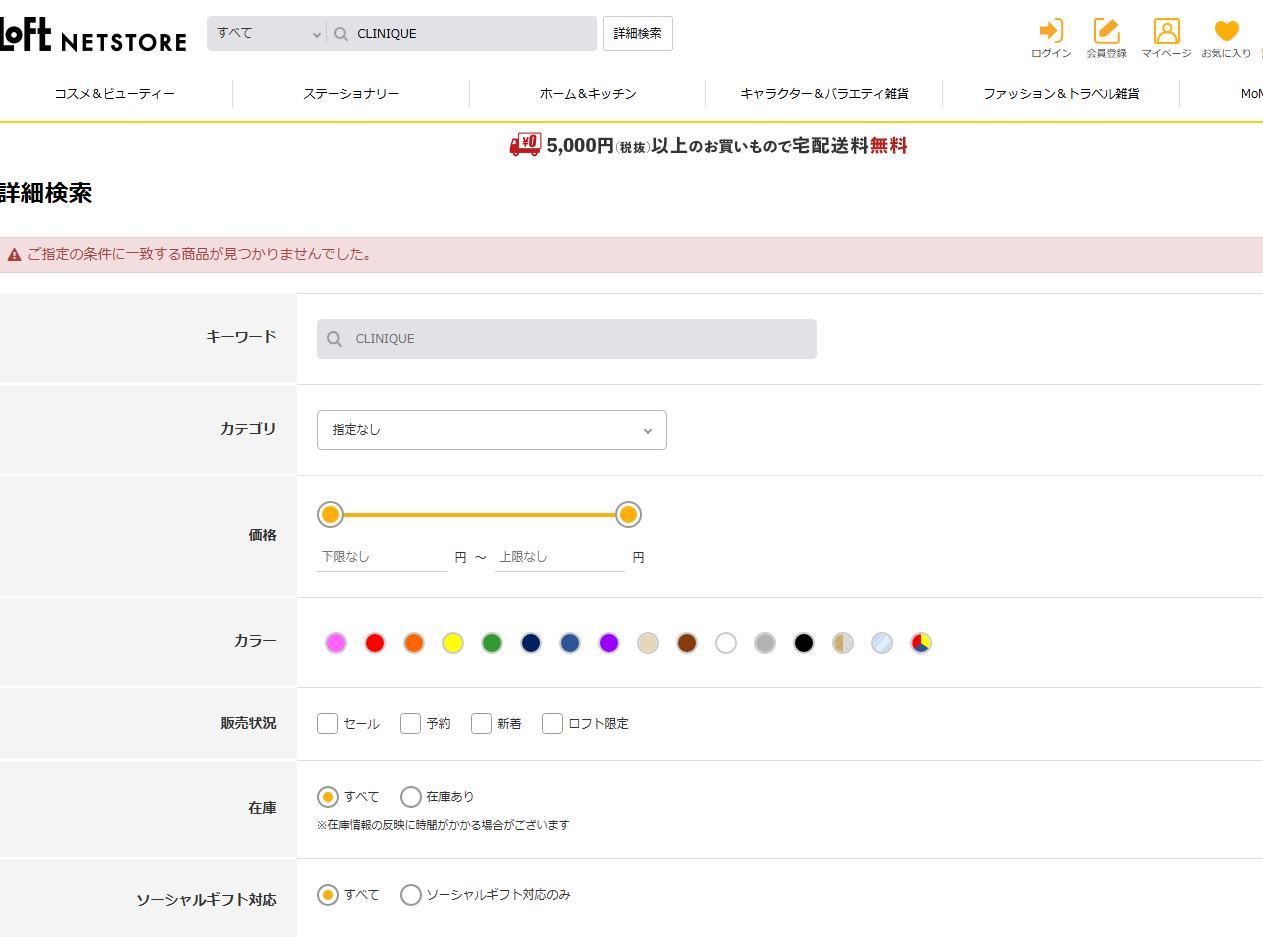Open the ファッション＆トラベル雑貨 menu

1061,94
